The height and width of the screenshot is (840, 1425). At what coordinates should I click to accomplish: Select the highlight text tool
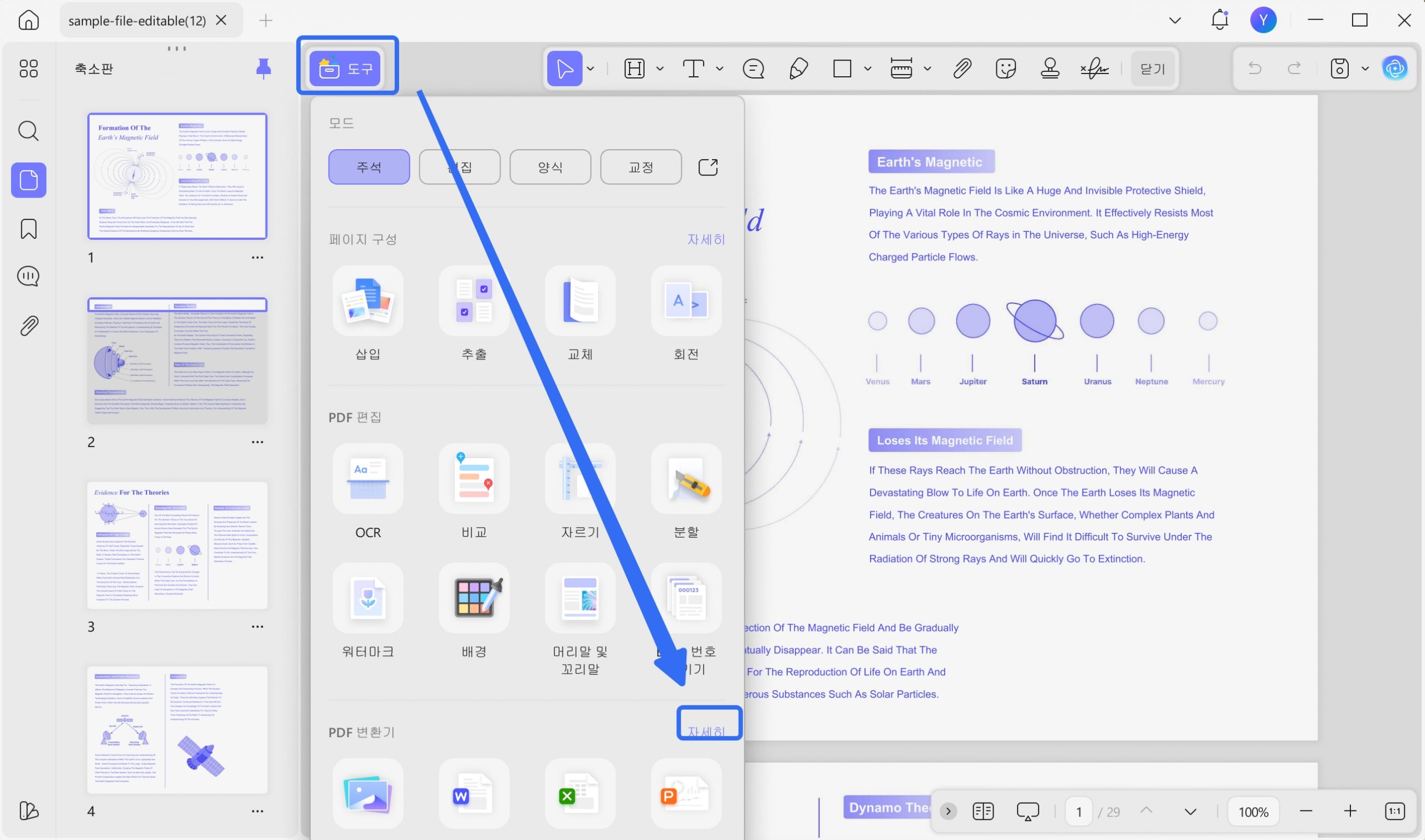635,68
